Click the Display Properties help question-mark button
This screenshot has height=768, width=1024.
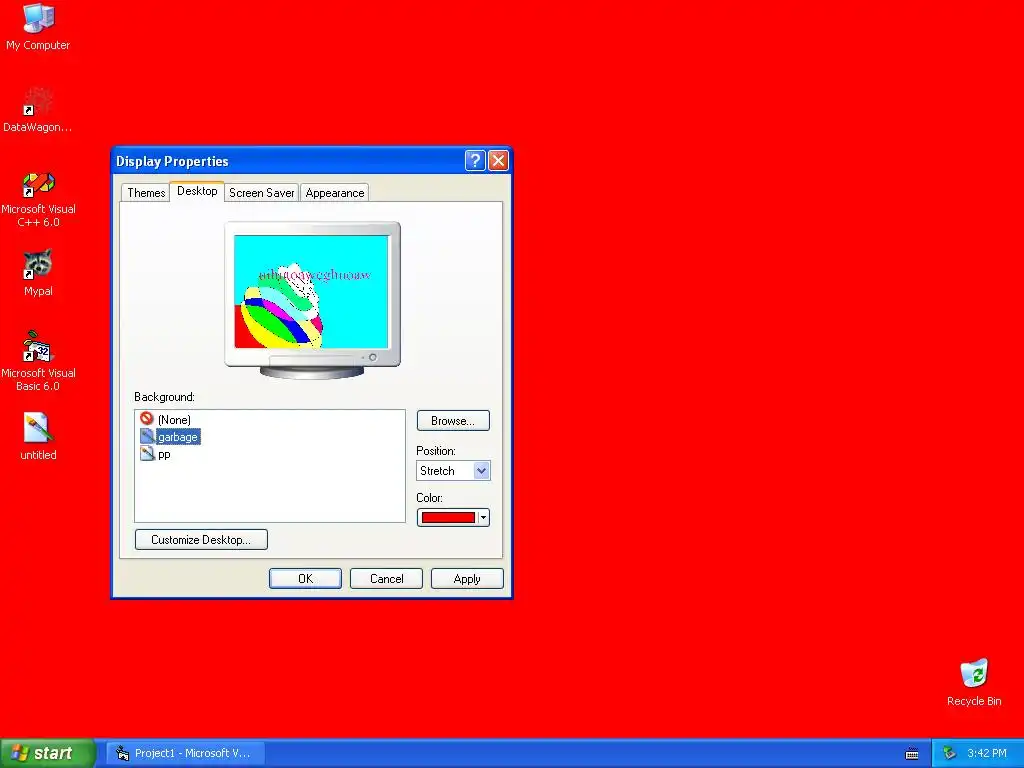coord(475,160)
